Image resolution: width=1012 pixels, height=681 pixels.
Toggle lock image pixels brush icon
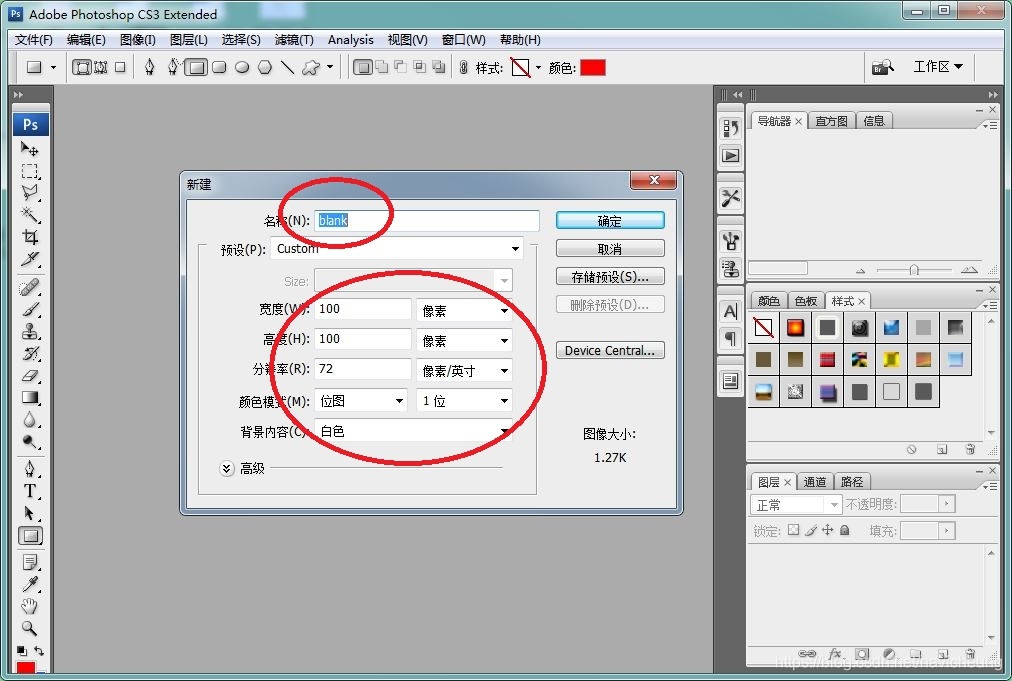(811, 530)
